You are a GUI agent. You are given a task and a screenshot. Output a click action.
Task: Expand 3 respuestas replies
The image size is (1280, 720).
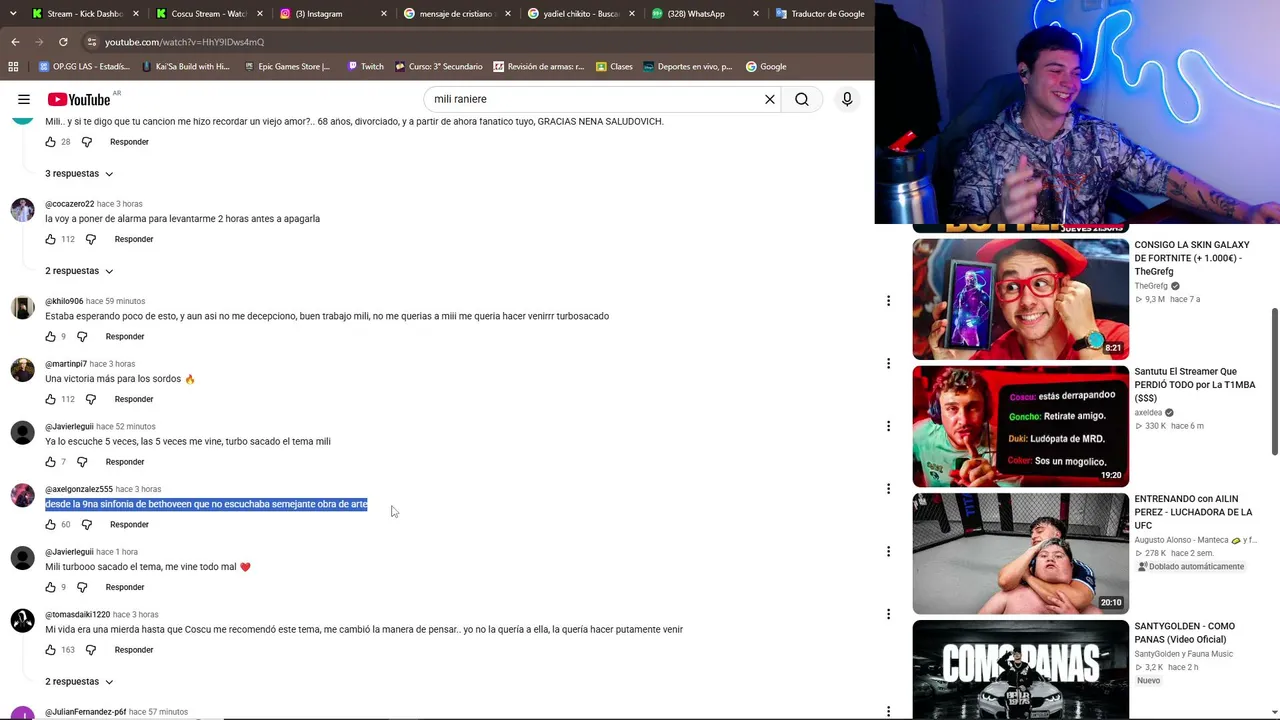(79, 174)
